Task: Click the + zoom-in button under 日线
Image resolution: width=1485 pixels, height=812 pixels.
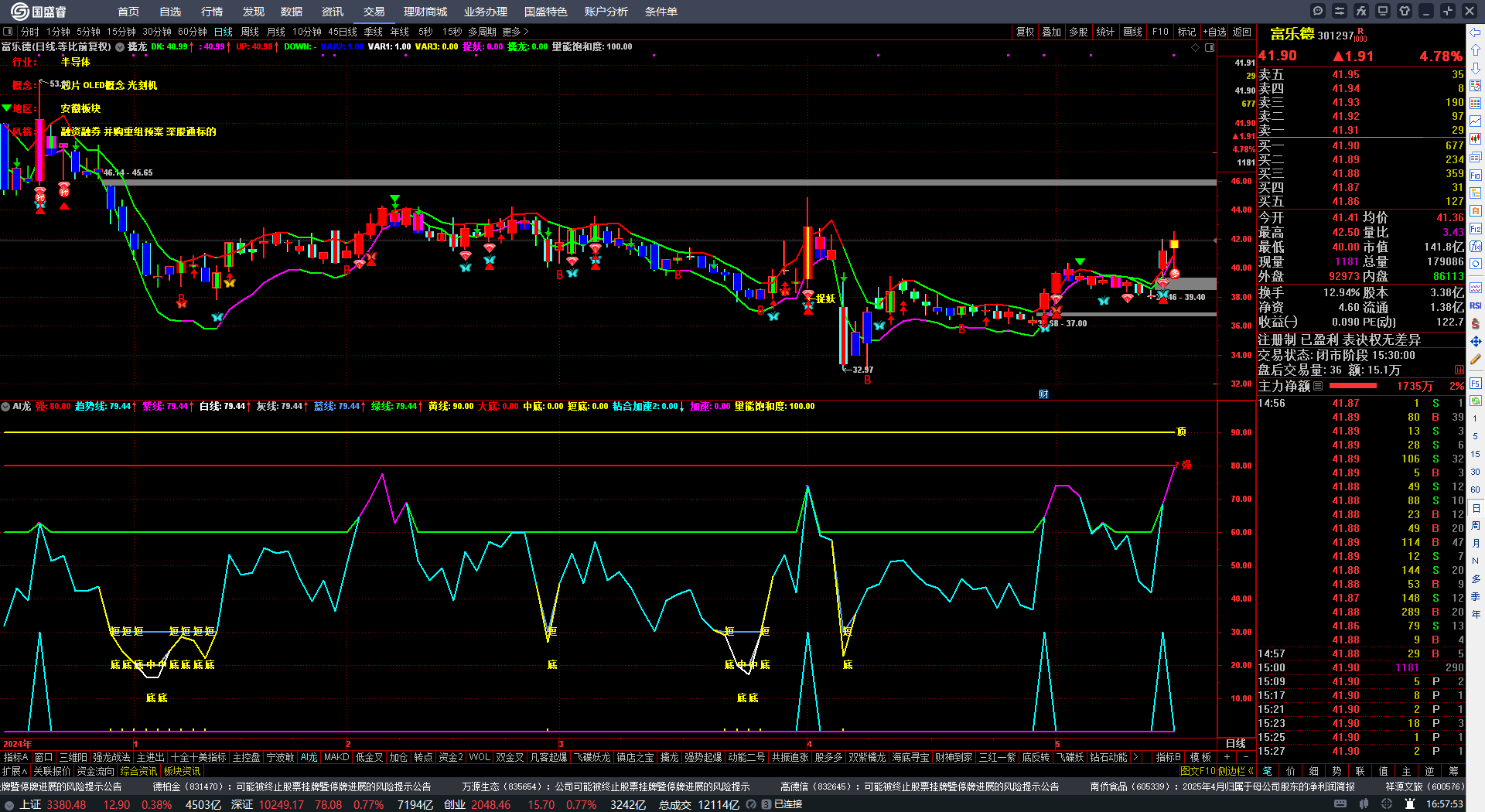Action: pyautogui.click(x=1227, y=757)
